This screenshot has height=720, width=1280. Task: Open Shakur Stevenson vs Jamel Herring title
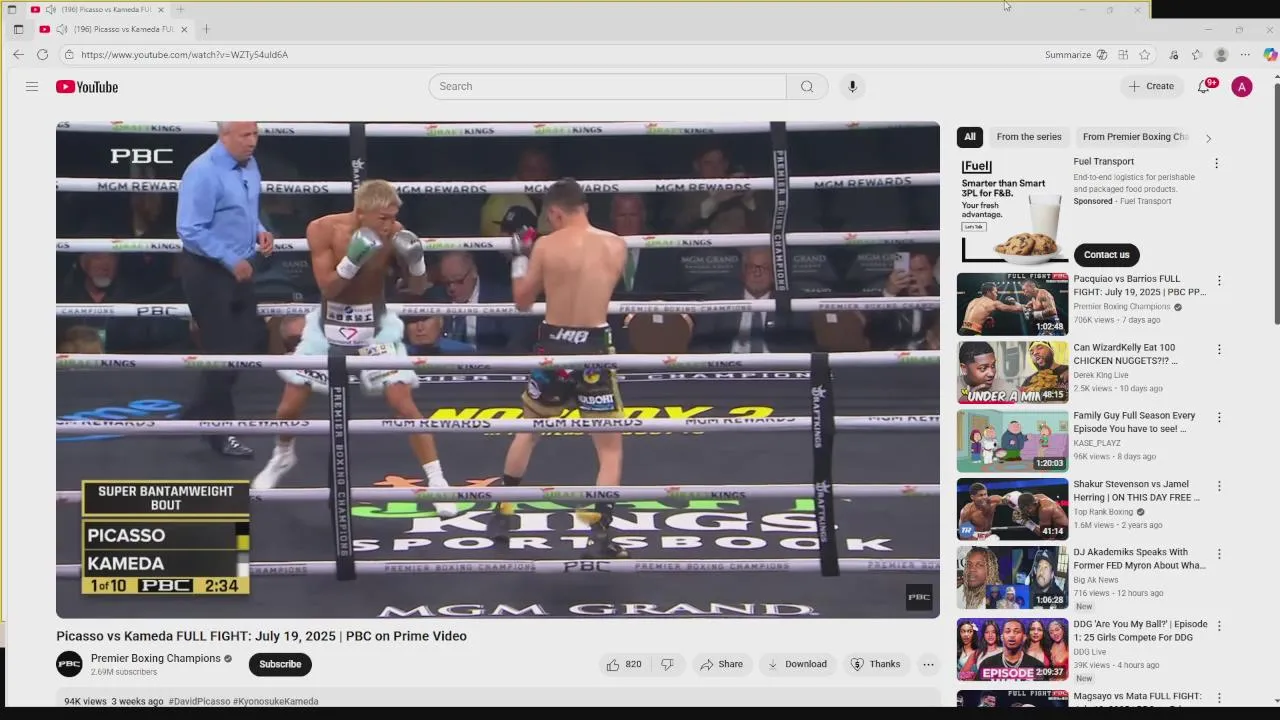click(x=1137, y=490)
